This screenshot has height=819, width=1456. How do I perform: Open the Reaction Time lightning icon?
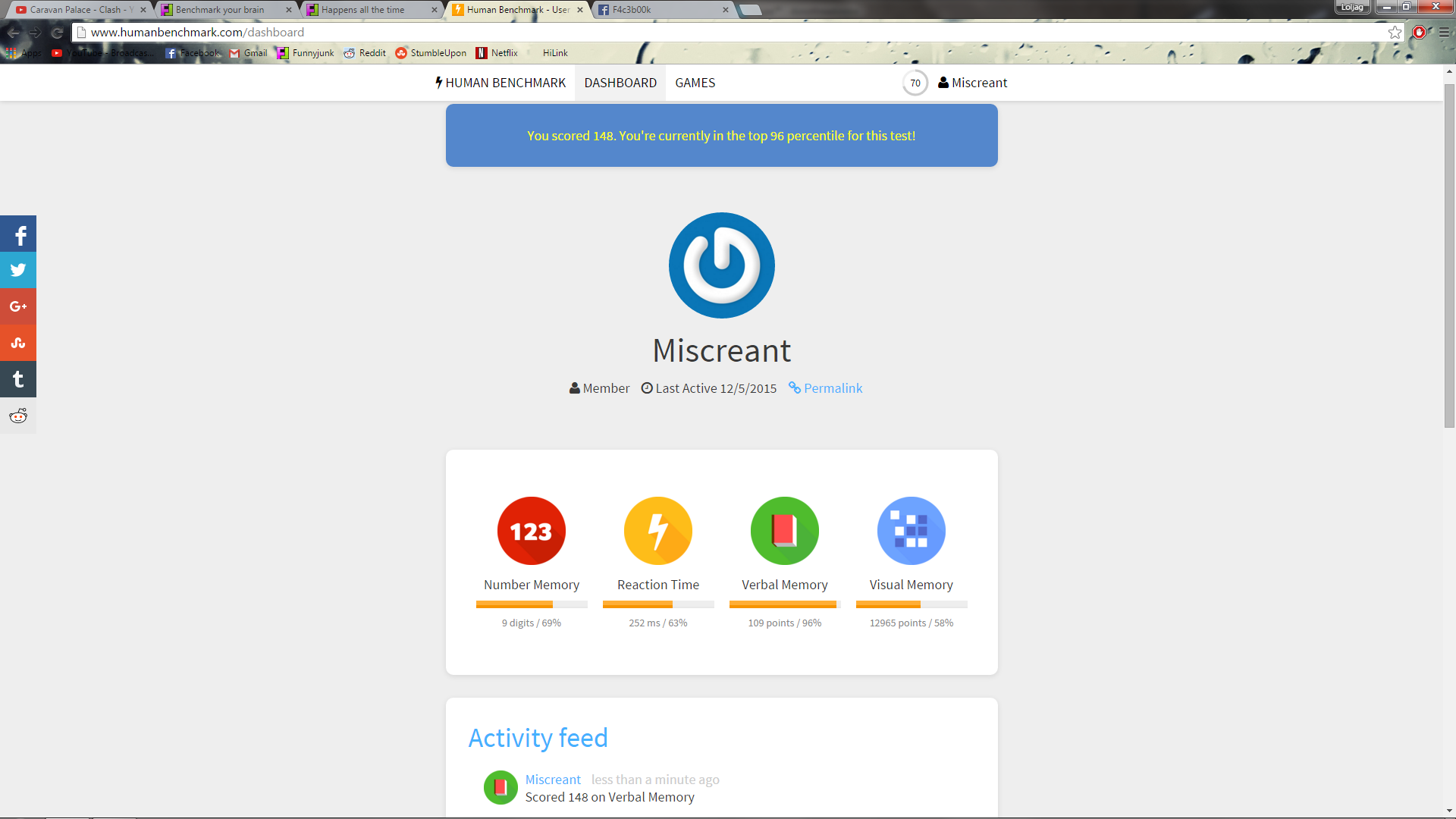657,531
